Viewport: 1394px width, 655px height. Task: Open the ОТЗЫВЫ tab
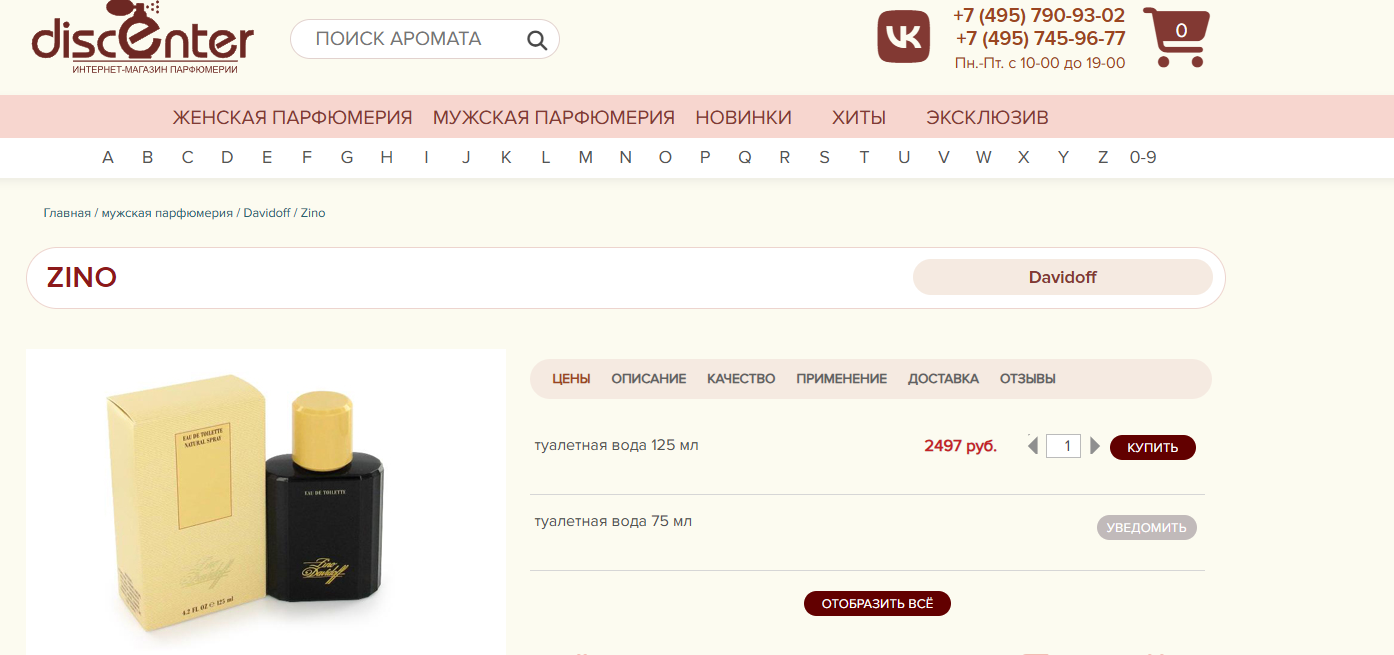(1028, 379)
